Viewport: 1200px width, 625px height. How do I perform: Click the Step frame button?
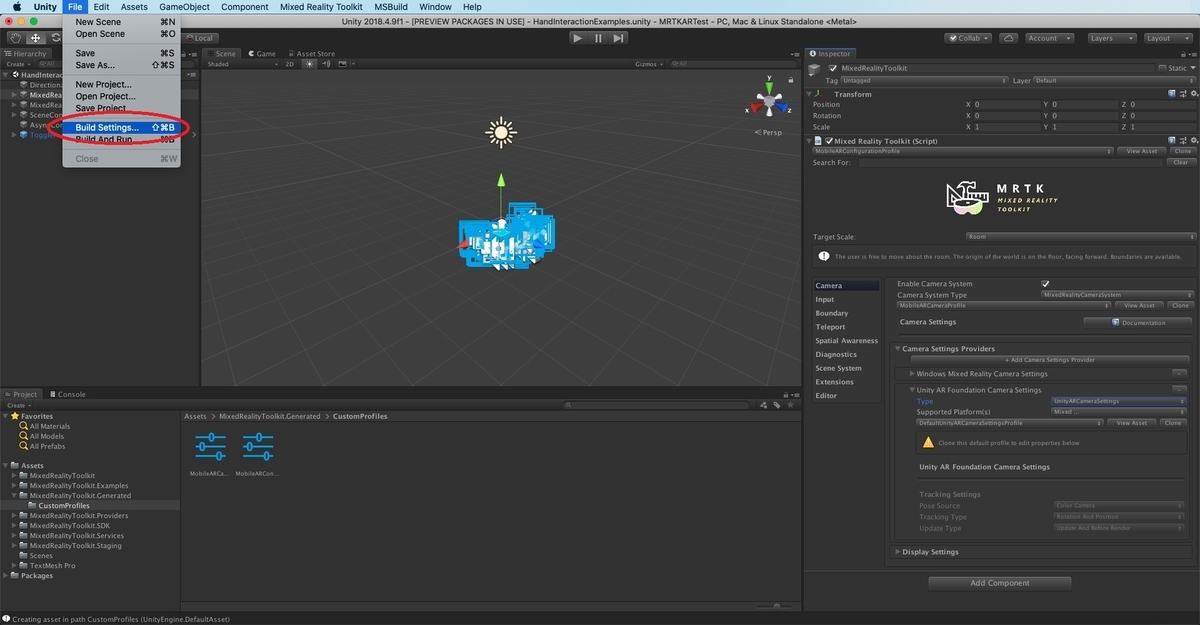pyautogui.click(x=619, y=38)
